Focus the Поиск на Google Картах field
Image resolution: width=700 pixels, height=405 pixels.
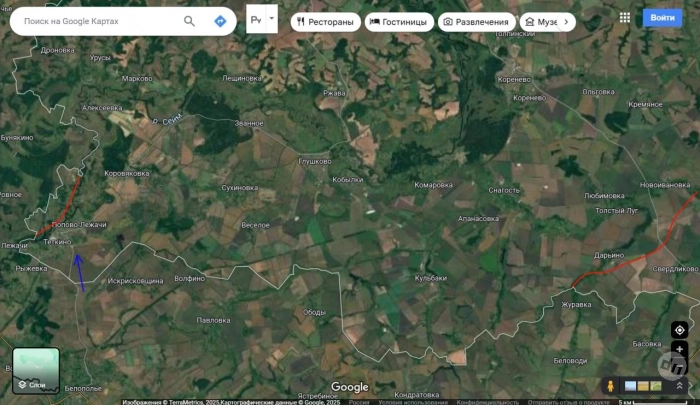(100, 21)
